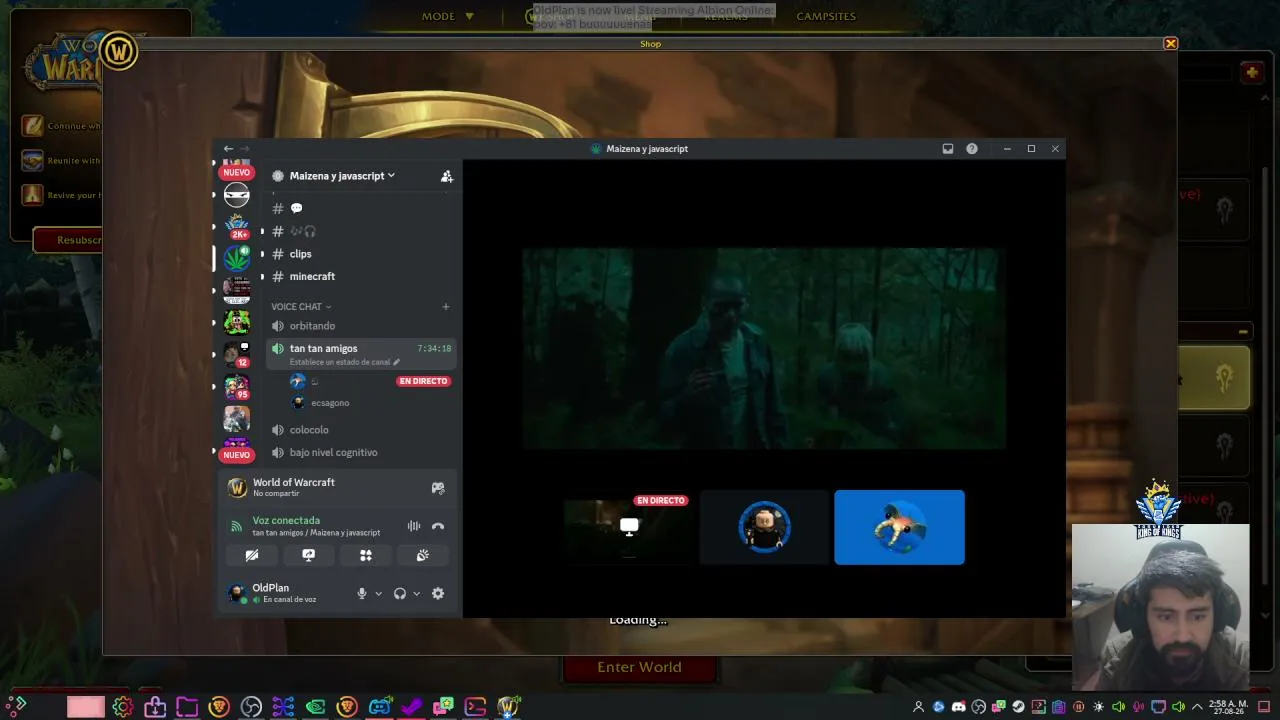
Task: Select the blue participant tile
Action: (x=899, y=527)
